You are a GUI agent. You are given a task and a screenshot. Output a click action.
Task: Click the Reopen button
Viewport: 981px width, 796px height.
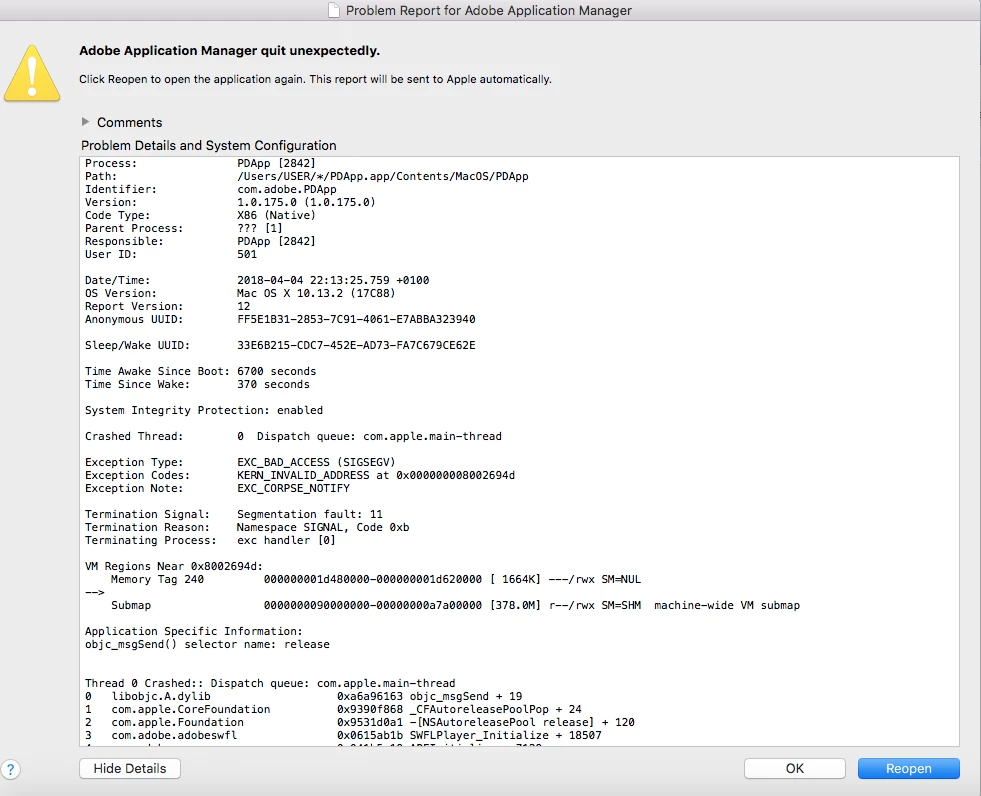(x=908, y=768)
